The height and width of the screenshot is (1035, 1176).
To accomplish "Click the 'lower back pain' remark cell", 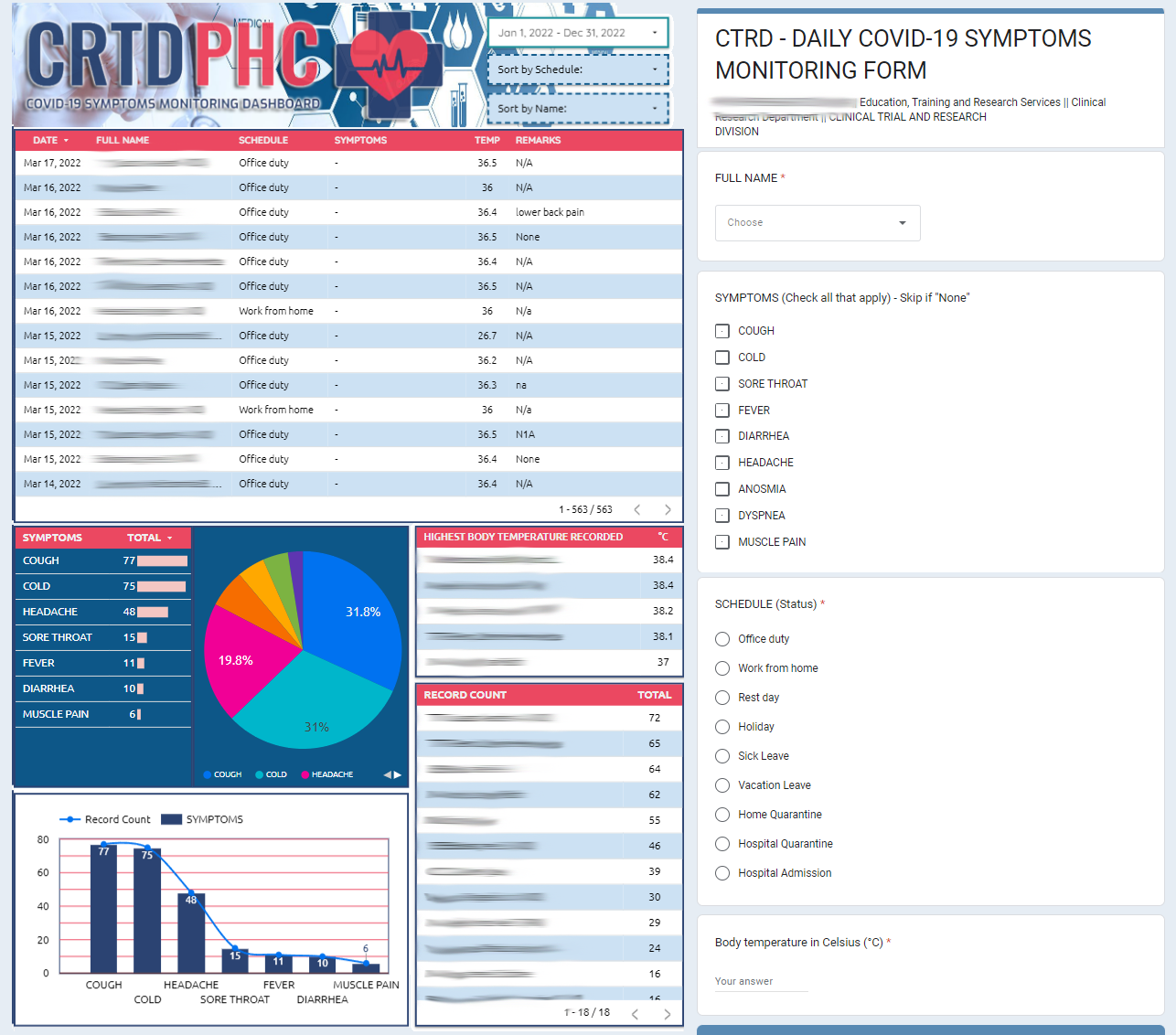I will 550,212.
